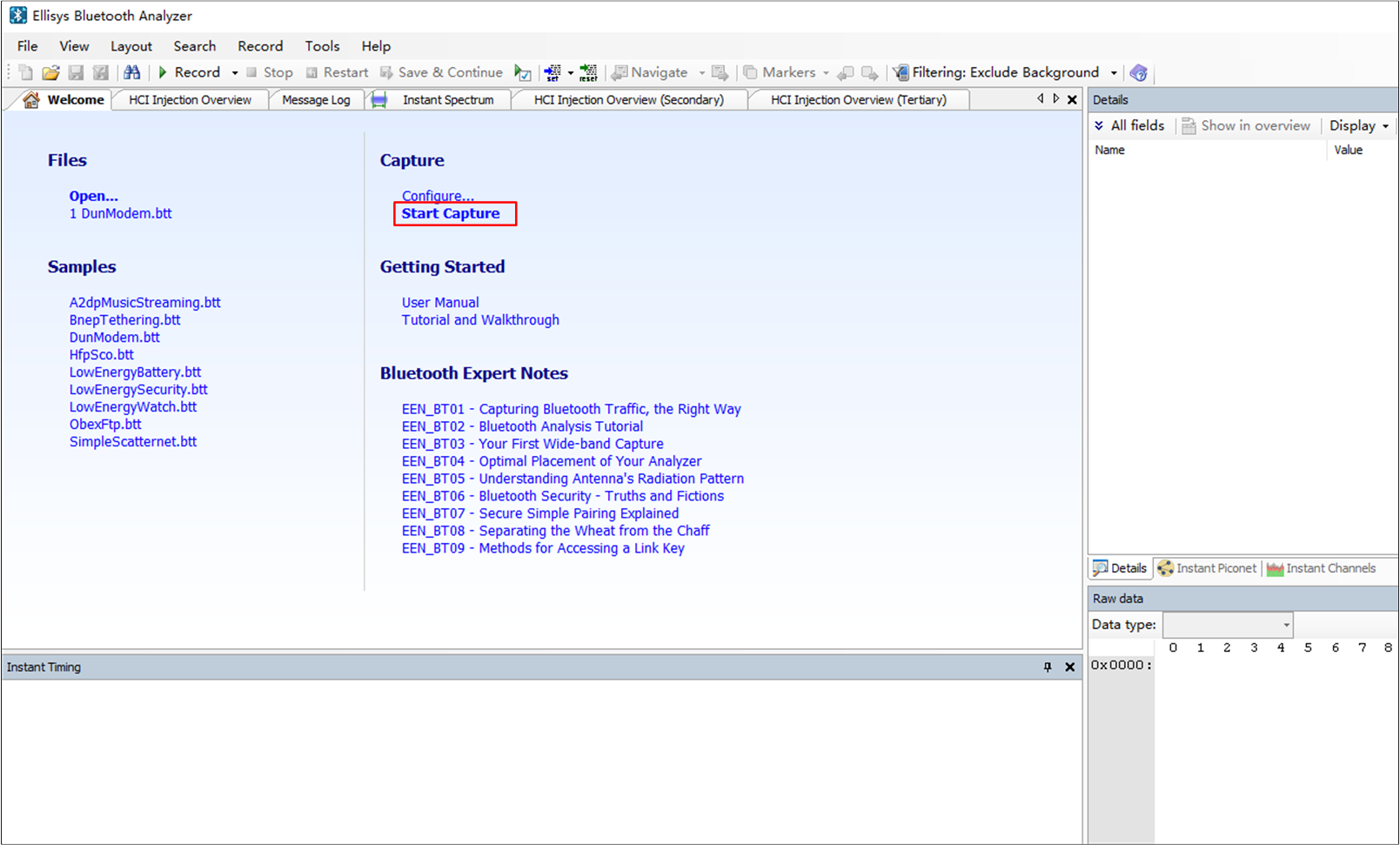Click Save & Continue in toolbar

(x=441, y=73)
